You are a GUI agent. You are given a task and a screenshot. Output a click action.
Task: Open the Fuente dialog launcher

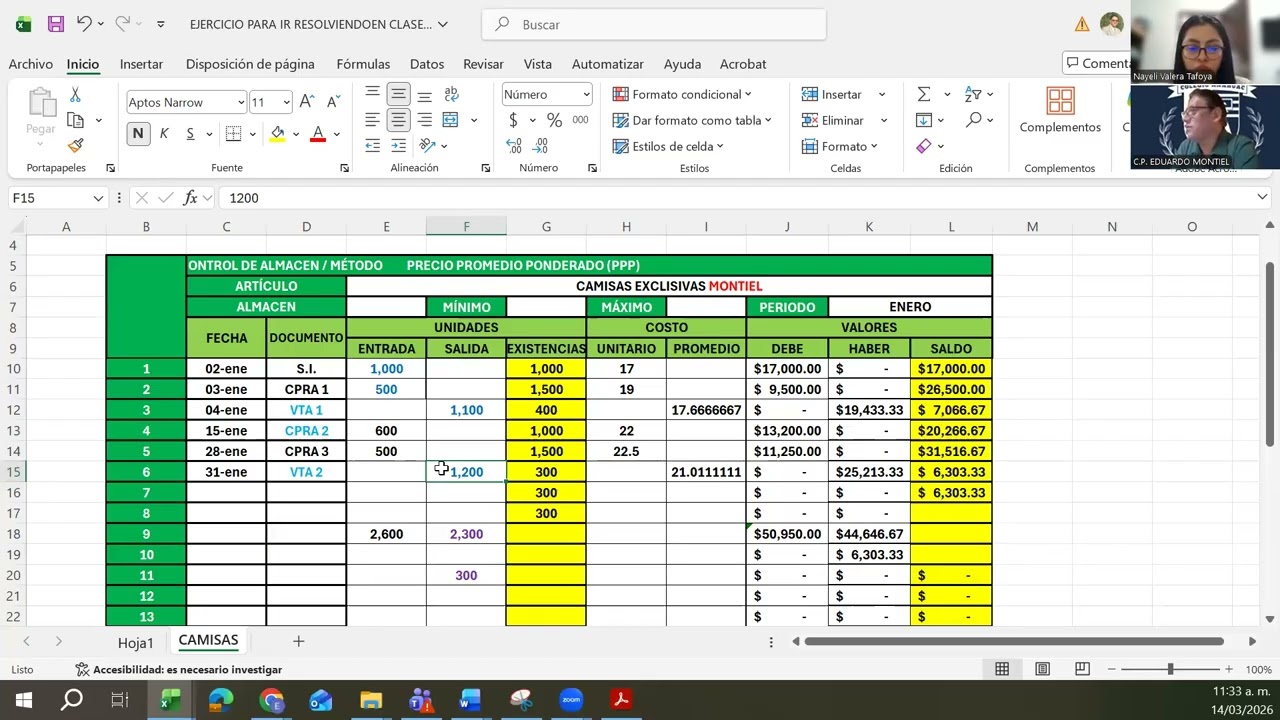(x=344, y=168)
